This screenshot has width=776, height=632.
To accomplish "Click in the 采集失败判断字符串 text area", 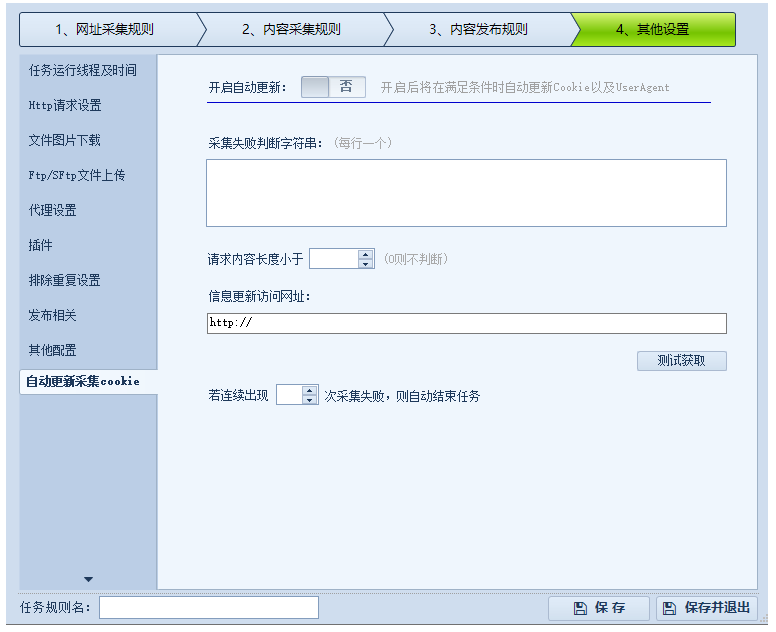I will click(466, 192).
